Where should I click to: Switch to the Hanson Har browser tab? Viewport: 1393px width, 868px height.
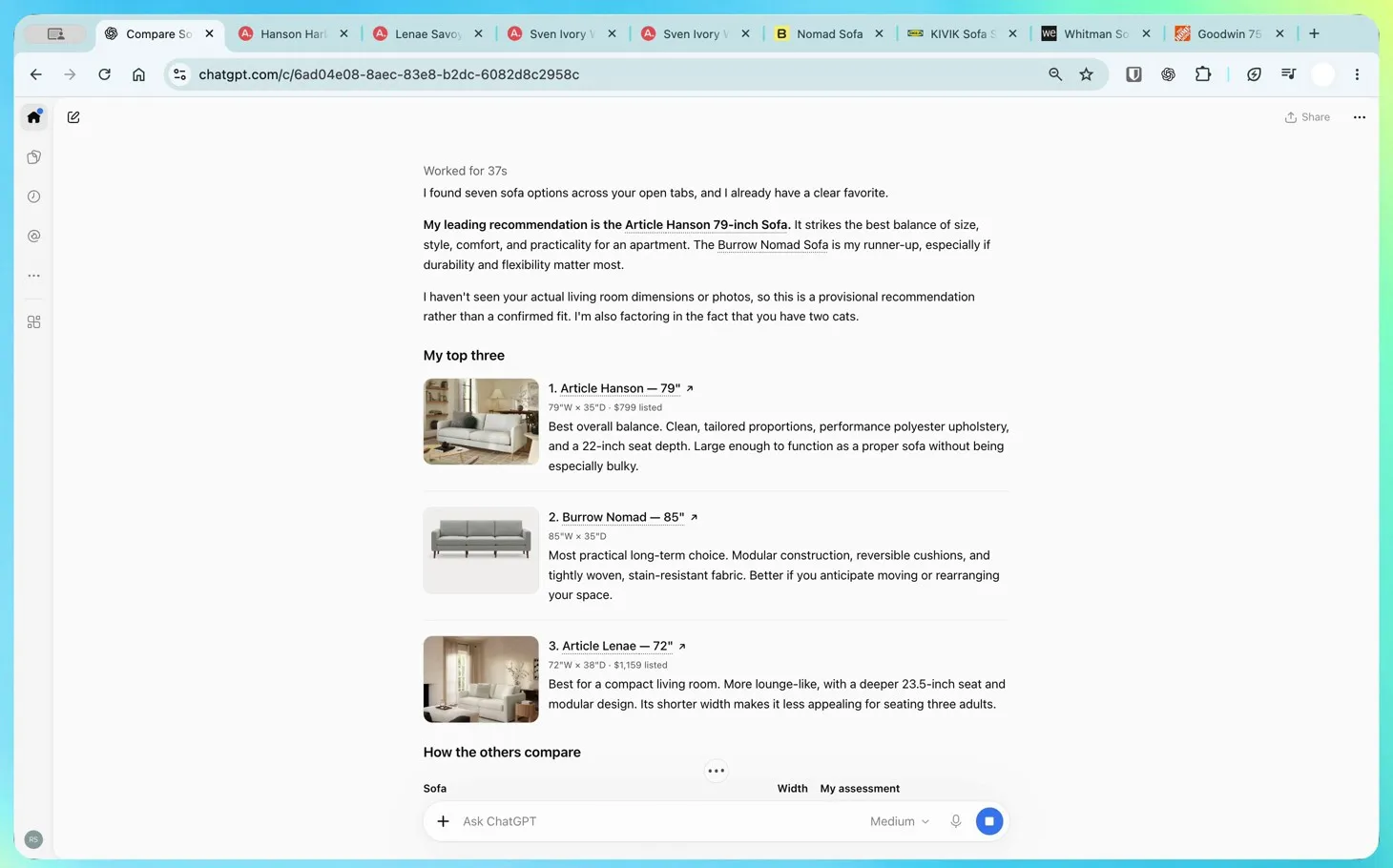pyautogui.click(x=292, y=33)
